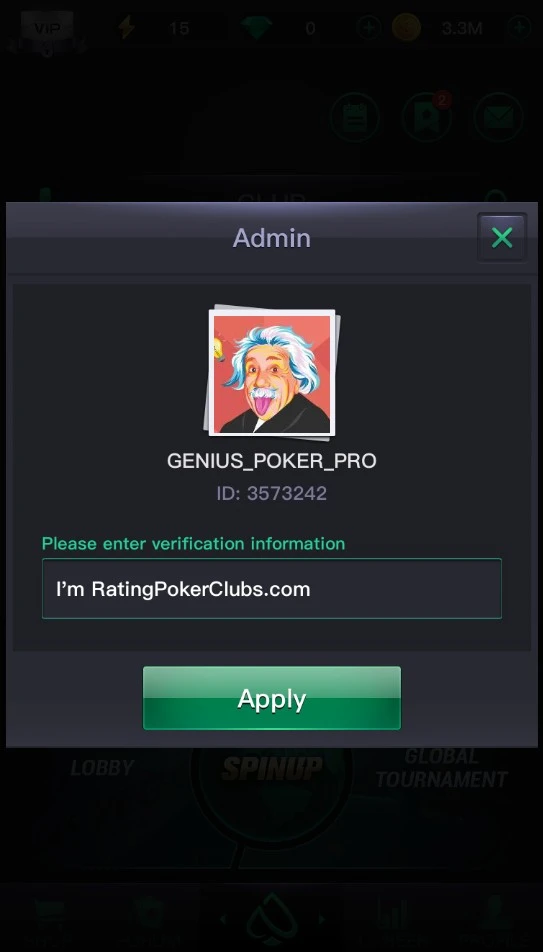The width and height of the screenshot is (543, 952).
Task: Open the calendar notes icon
Action: pos(355,117)
